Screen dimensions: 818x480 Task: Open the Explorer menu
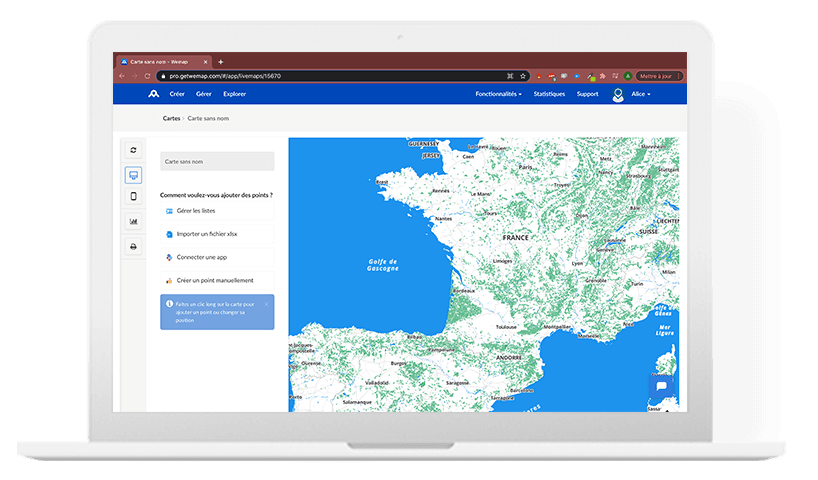pyautogui.click(x=235, y=94)
